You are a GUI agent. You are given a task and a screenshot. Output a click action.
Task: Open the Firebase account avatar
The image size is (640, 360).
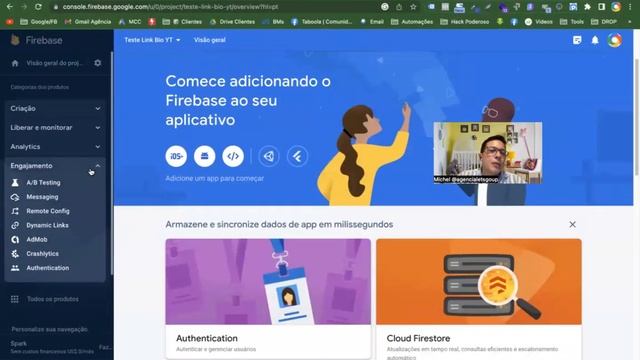pos(615,40)
